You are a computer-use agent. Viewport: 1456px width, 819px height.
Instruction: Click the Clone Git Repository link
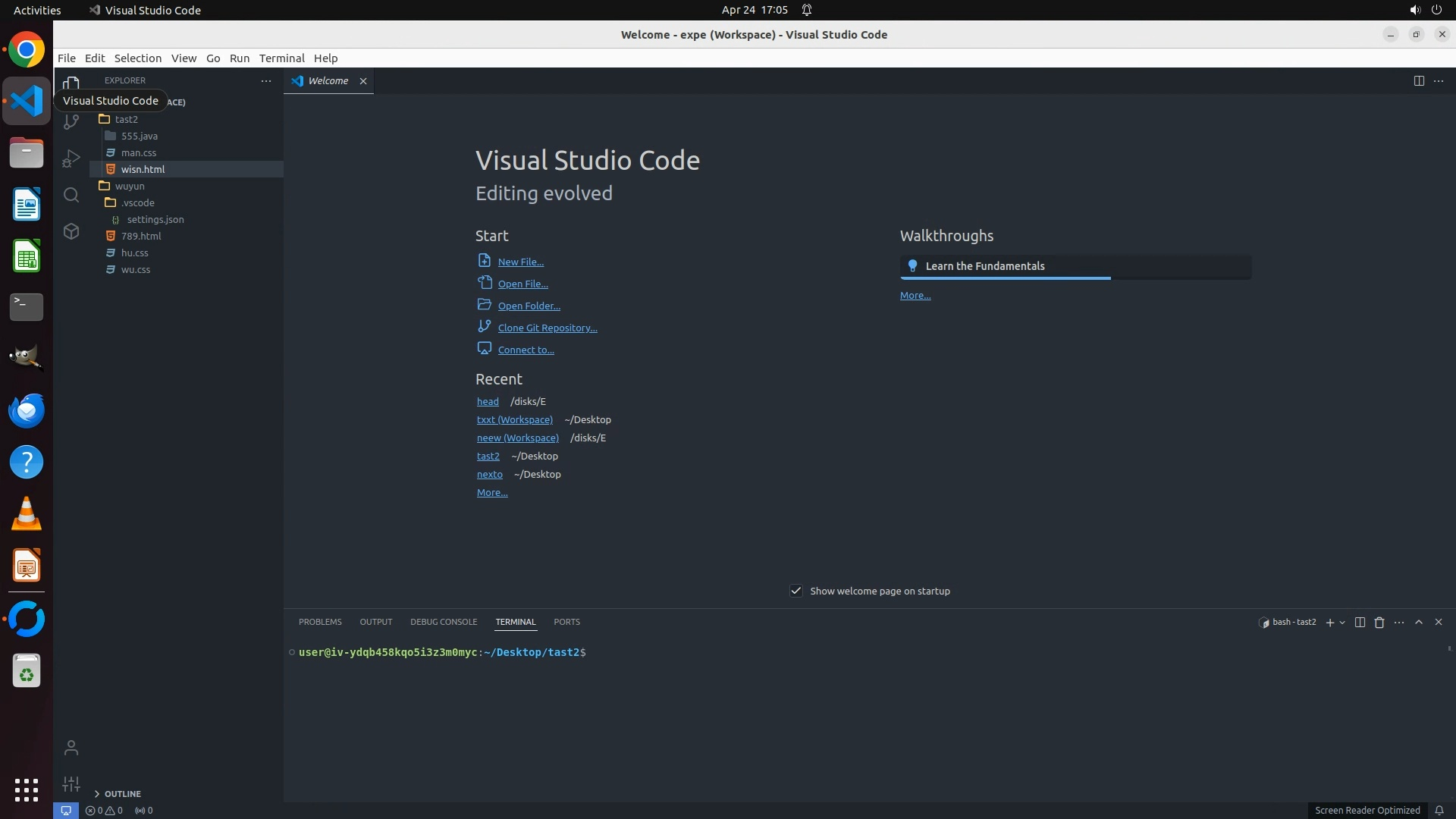pos(547,328)
